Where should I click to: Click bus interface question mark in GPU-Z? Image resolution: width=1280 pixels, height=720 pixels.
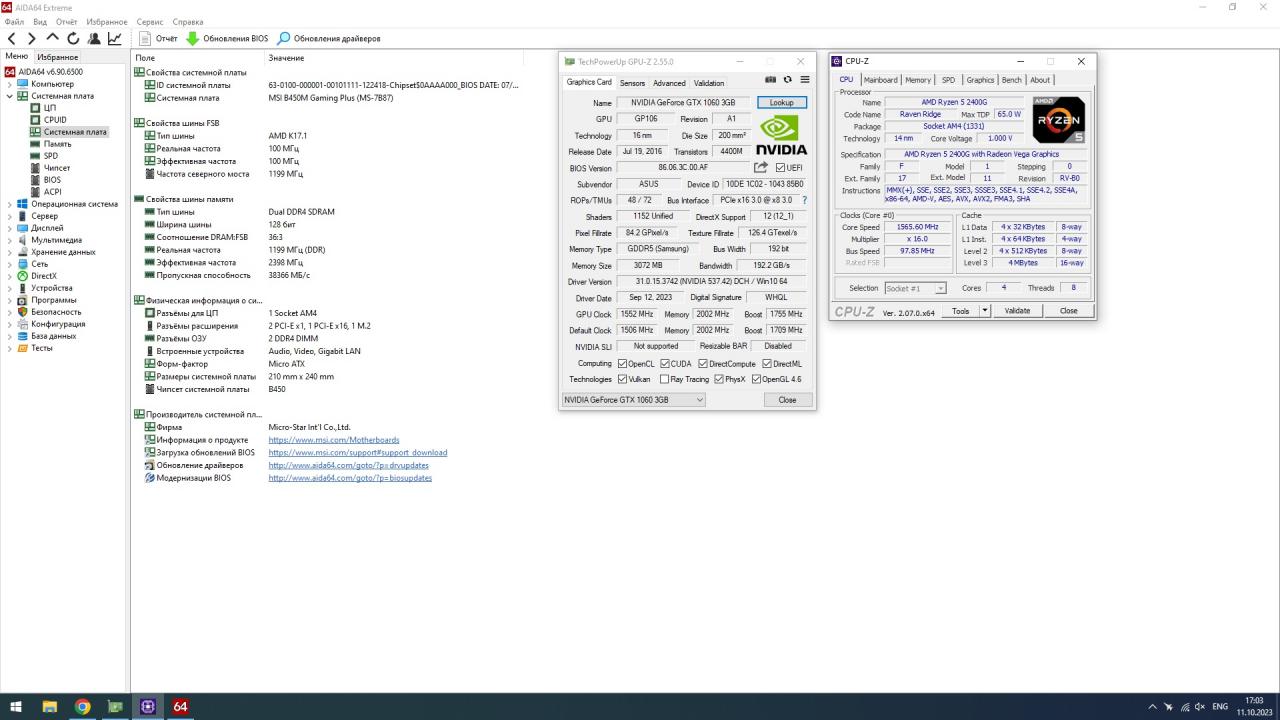(x=804, y=200)
